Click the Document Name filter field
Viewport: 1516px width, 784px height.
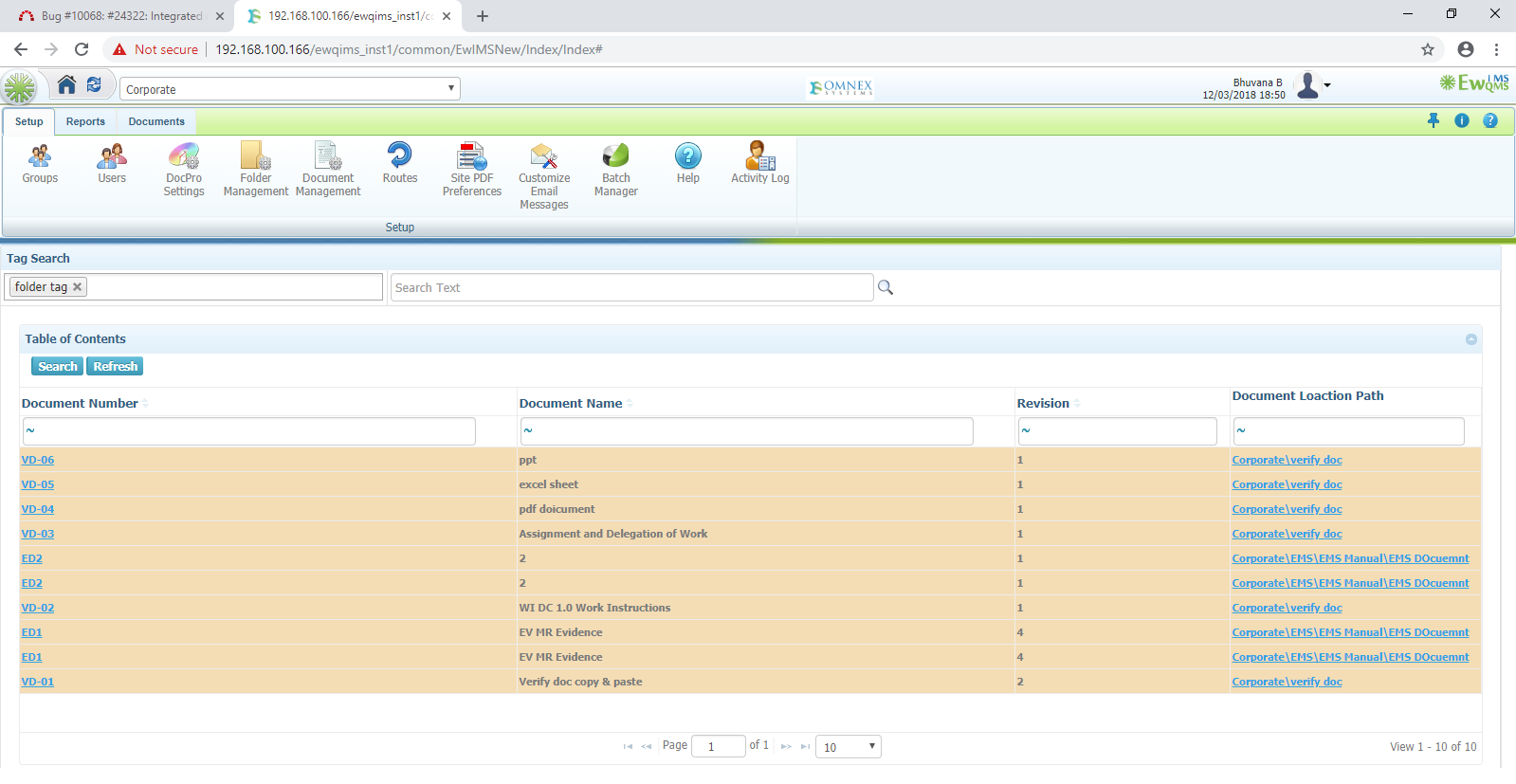[x=746, y=431]
